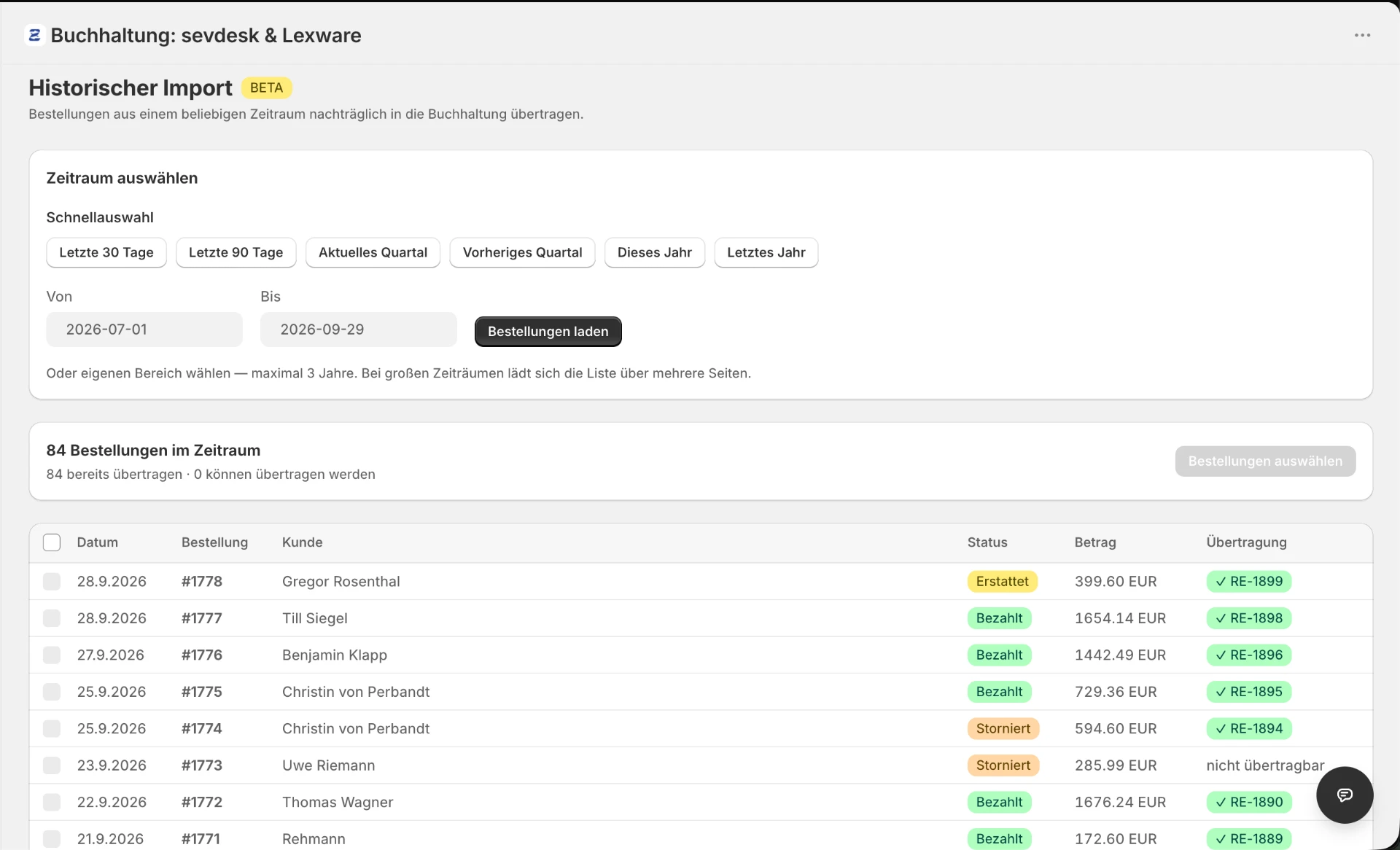
Task: Click the Betrag column header
Action: pyautogui.click(x=1094, y=542)
